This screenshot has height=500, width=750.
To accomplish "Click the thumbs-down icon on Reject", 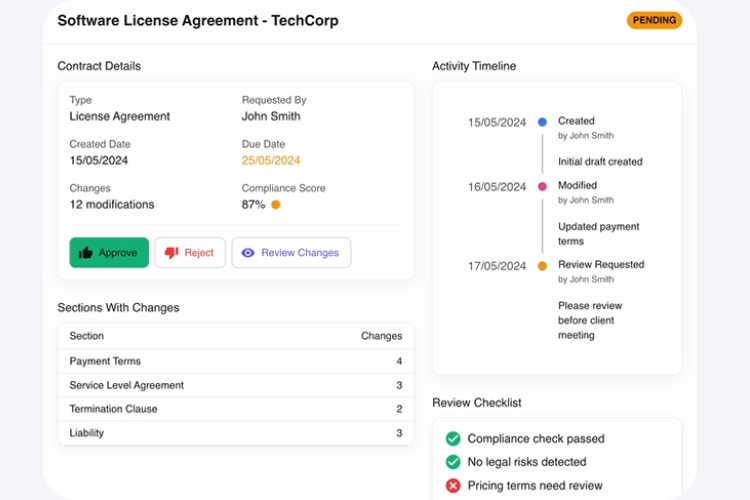I will [171, 253].
